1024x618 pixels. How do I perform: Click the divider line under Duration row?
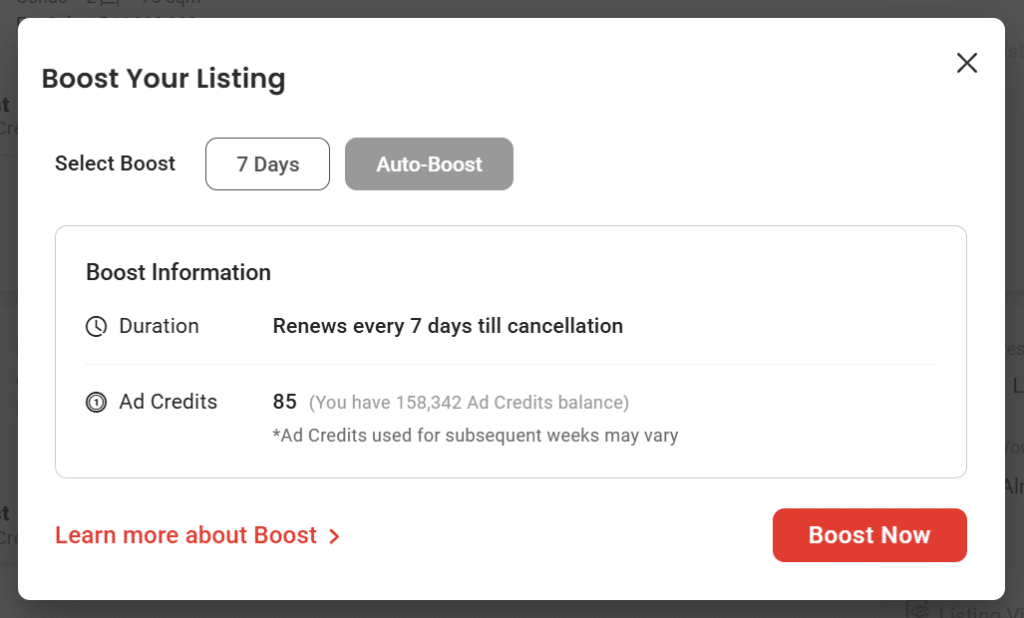coord(510,365)
